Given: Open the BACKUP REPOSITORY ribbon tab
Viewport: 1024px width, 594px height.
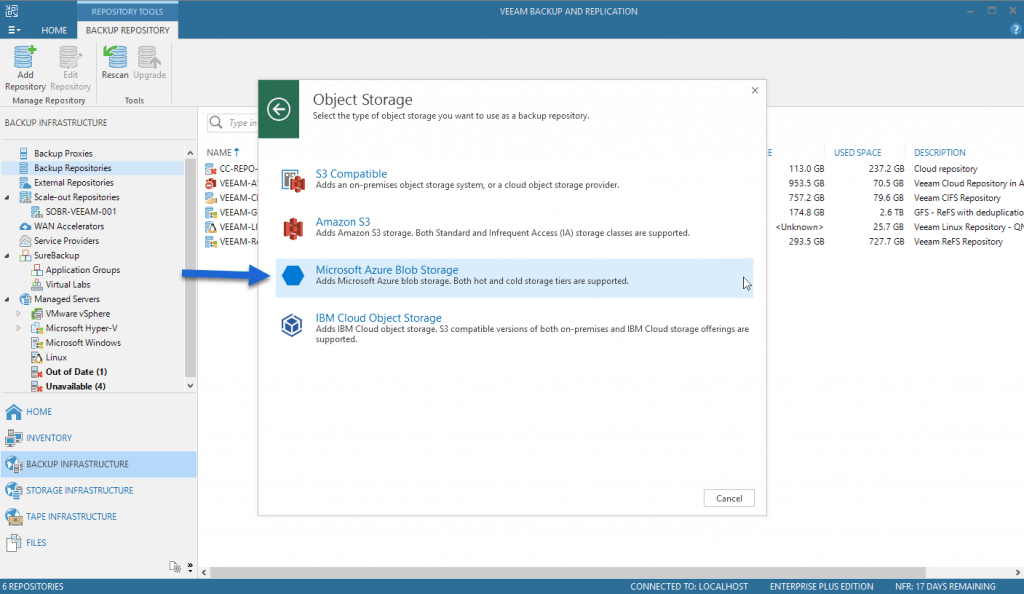Looking at the screenshot, I should [x=127, y=30].
